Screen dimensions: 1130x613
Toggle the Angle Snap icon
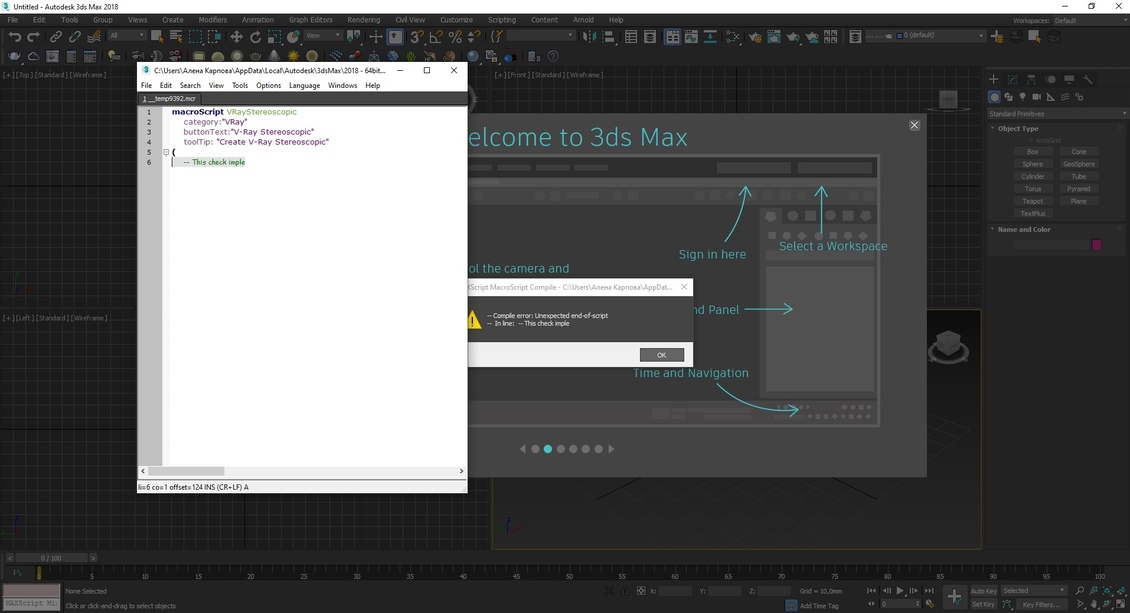(x=435, y=37)
